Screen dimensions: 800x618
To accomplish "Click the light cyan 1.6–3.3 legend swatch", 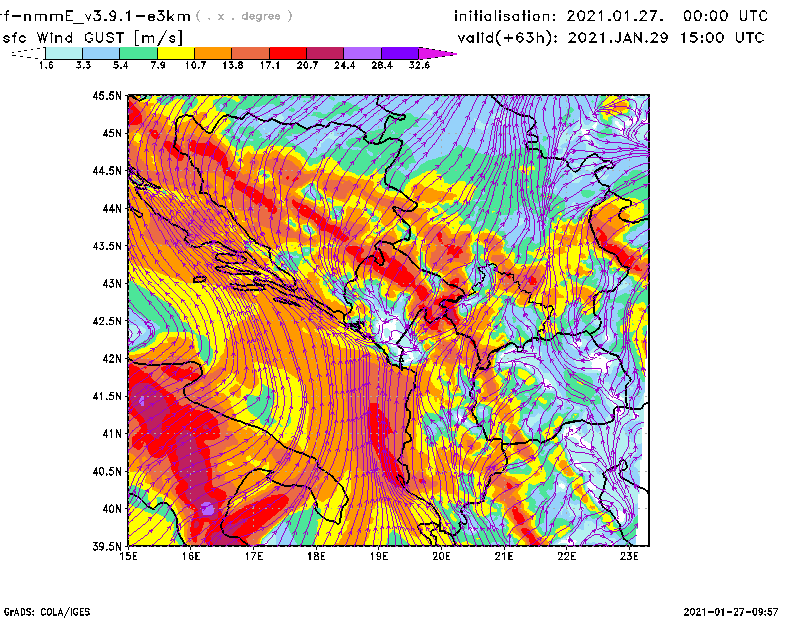I will point(64,53).
